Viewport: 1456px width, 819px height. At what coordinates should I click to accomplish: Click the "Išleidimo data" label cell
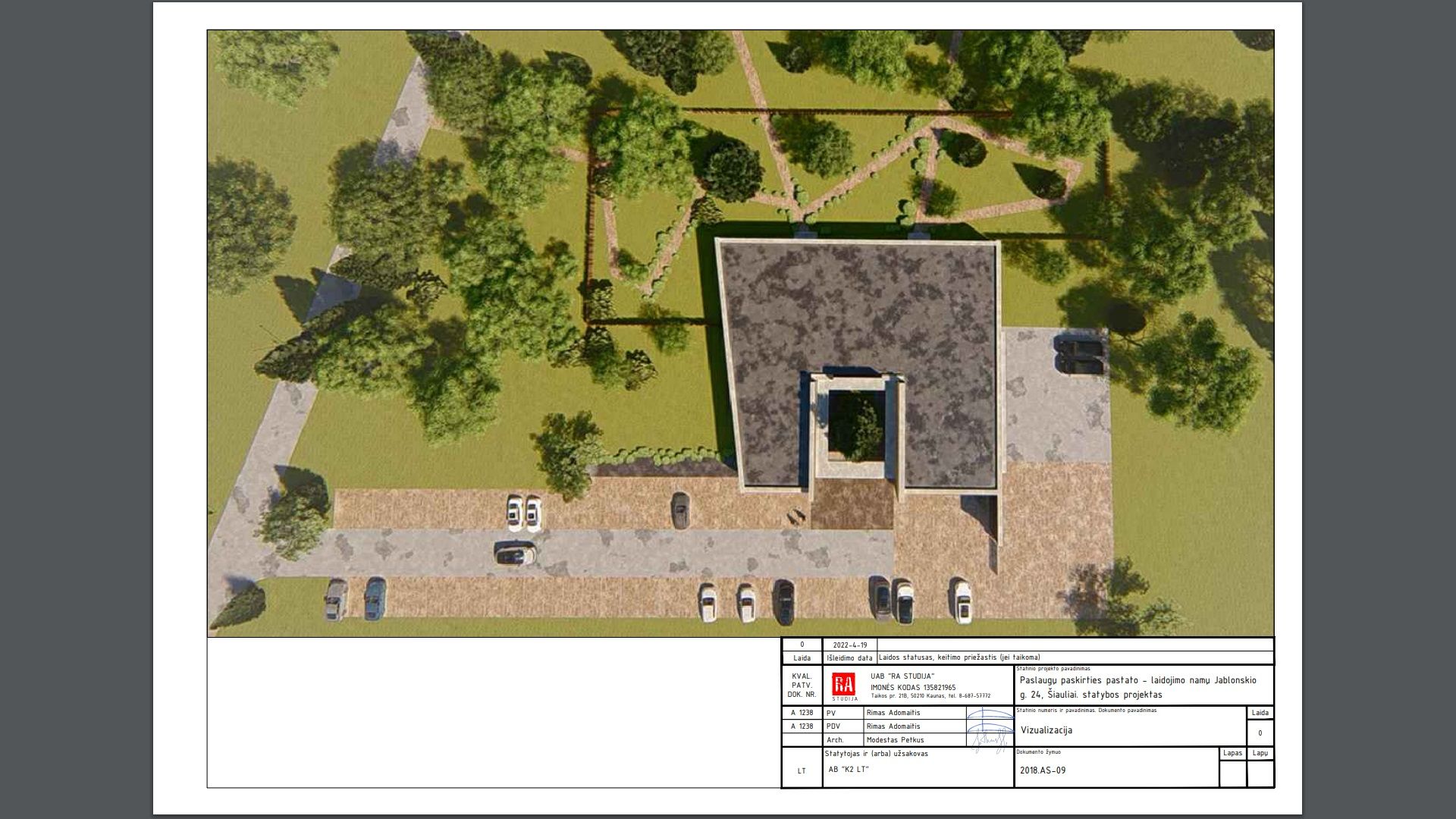pos(849,658)
